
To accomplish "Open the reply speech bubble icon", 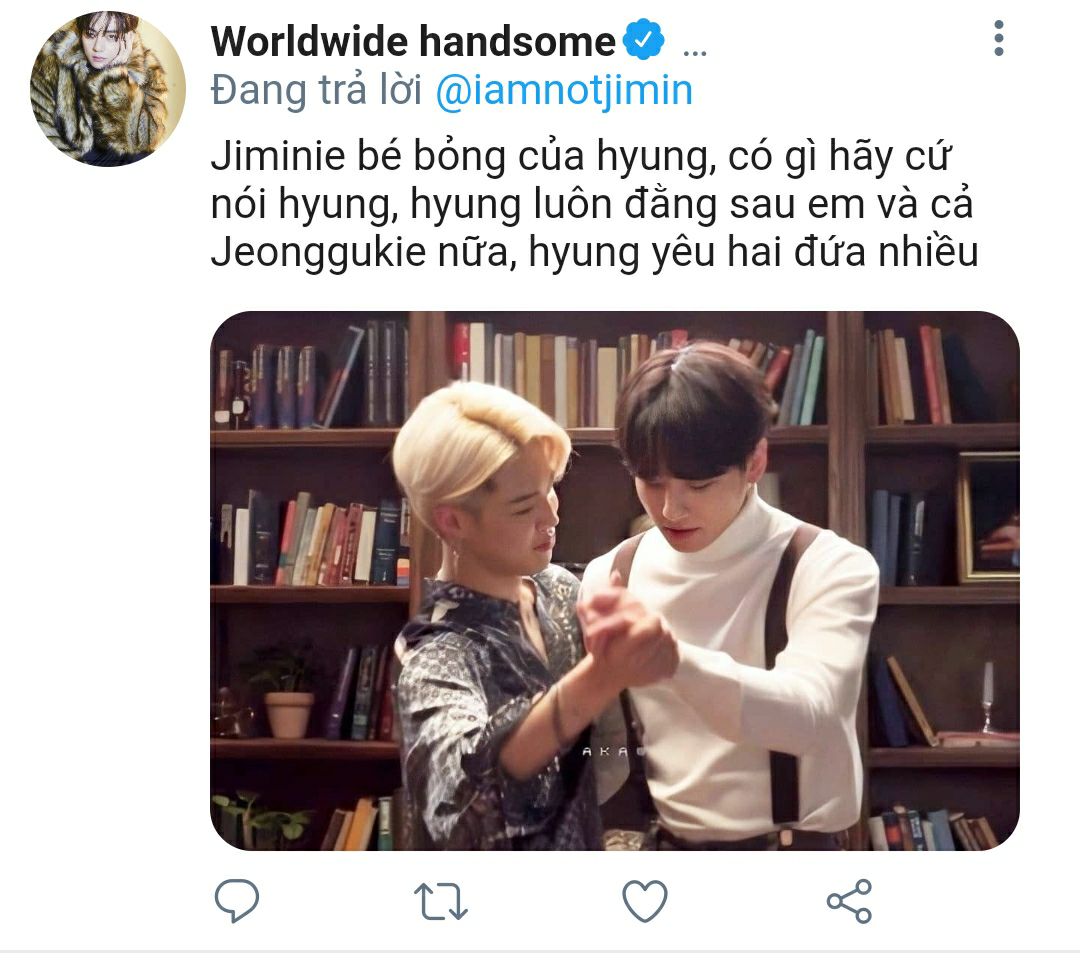I will point(236,900).
